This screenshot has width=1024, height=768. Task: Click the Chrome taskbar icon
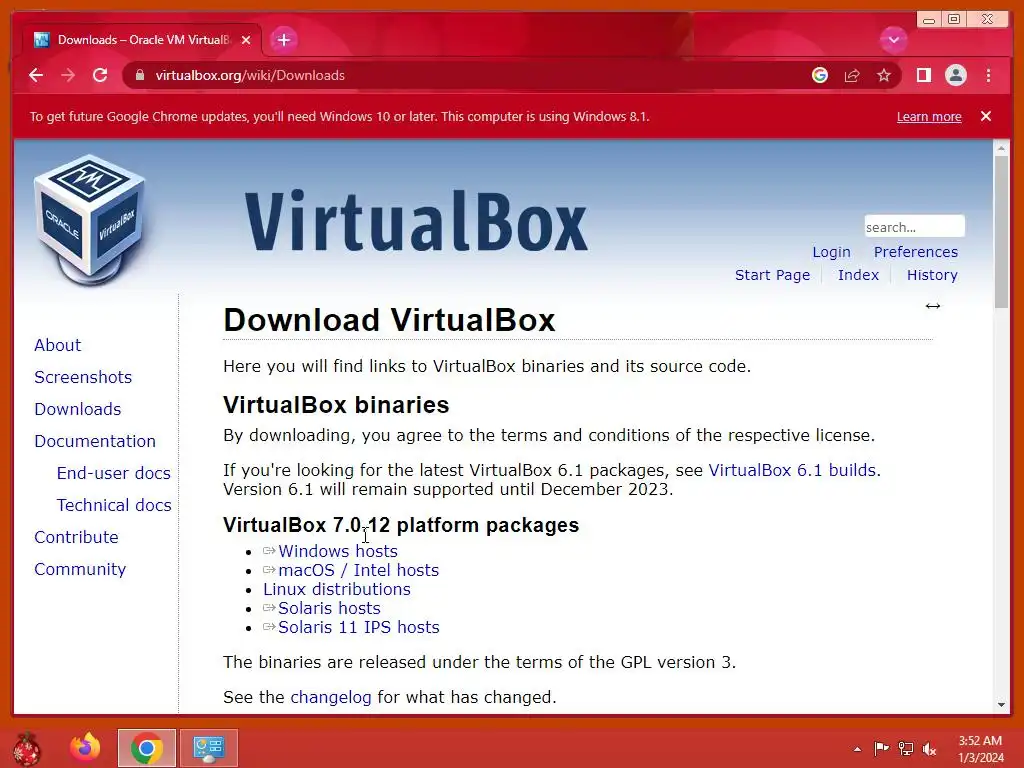[146, 748]
